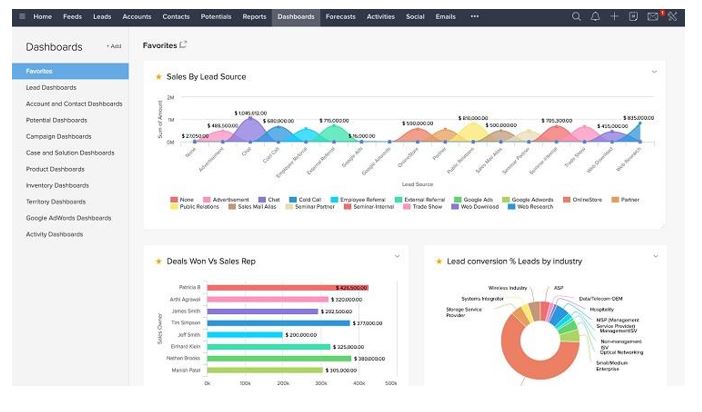702x412 pixels.
Task: Click the Jeff Smith cyan bar
Action: pos(245,335)
